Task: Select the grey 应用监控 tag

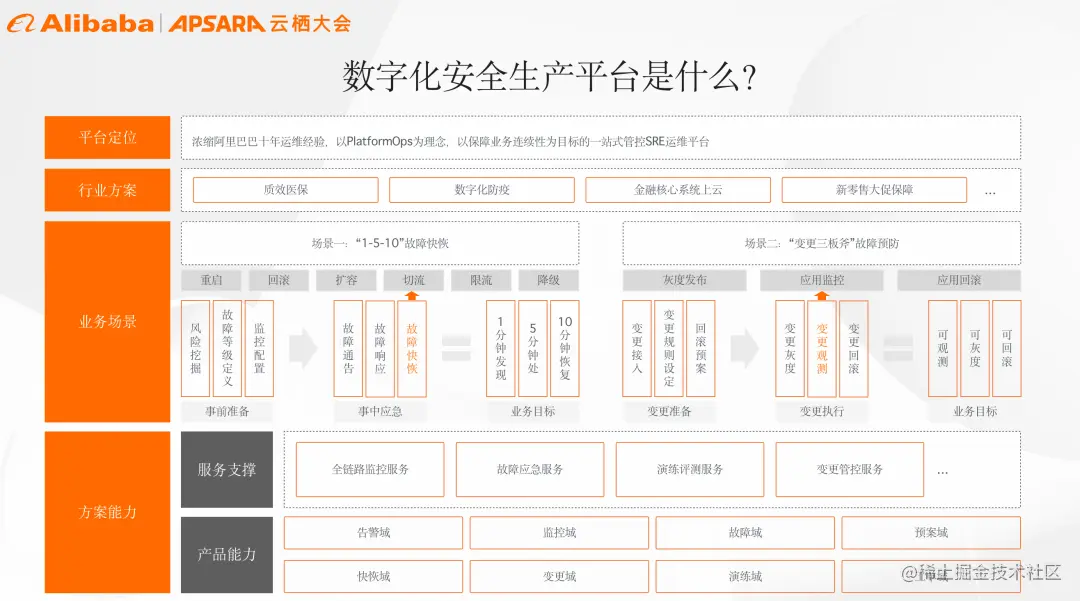Action: pos(822,280)
